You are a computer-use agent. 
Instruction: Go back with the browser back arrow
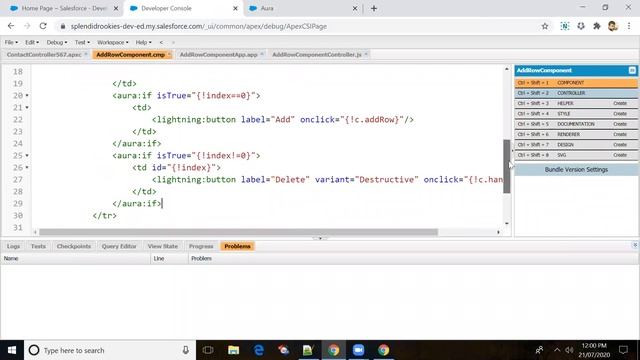(x=11, y=26)
